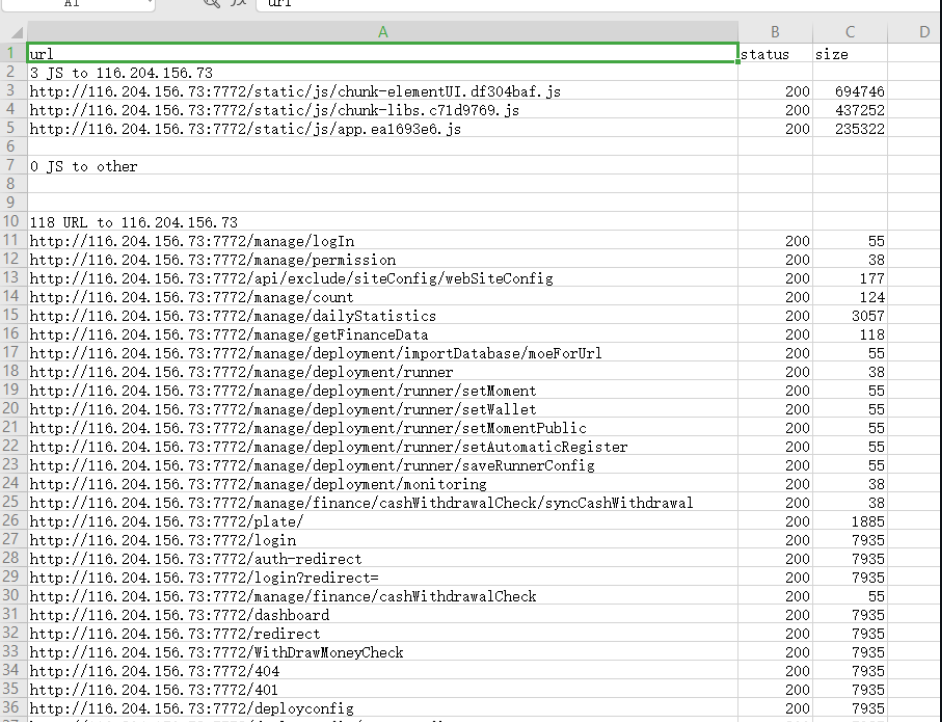Select the finance/cashWithdrawalCheck URL in row 30
Viewport: 942px width, 722px height.
point(383,596)
